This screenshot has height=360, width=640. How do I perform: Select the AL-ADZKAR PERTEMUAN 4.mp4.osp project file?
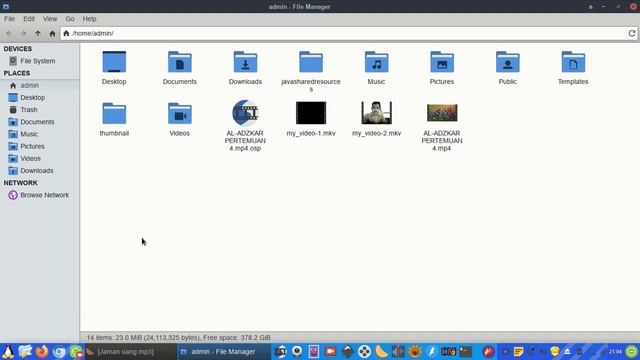point(245,113)
